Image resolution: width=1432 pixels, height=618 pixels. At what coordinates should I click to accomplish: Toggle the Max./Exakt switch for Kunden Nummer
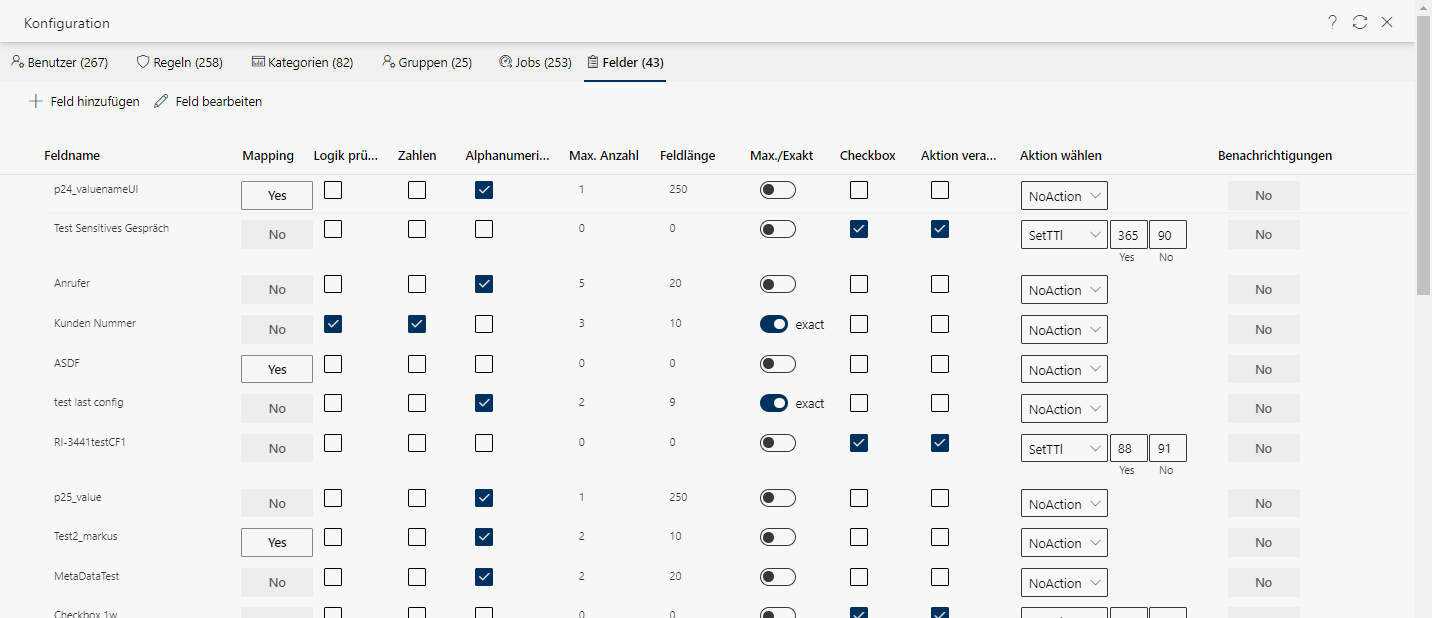pyautogui.click(x=777, y=324)
